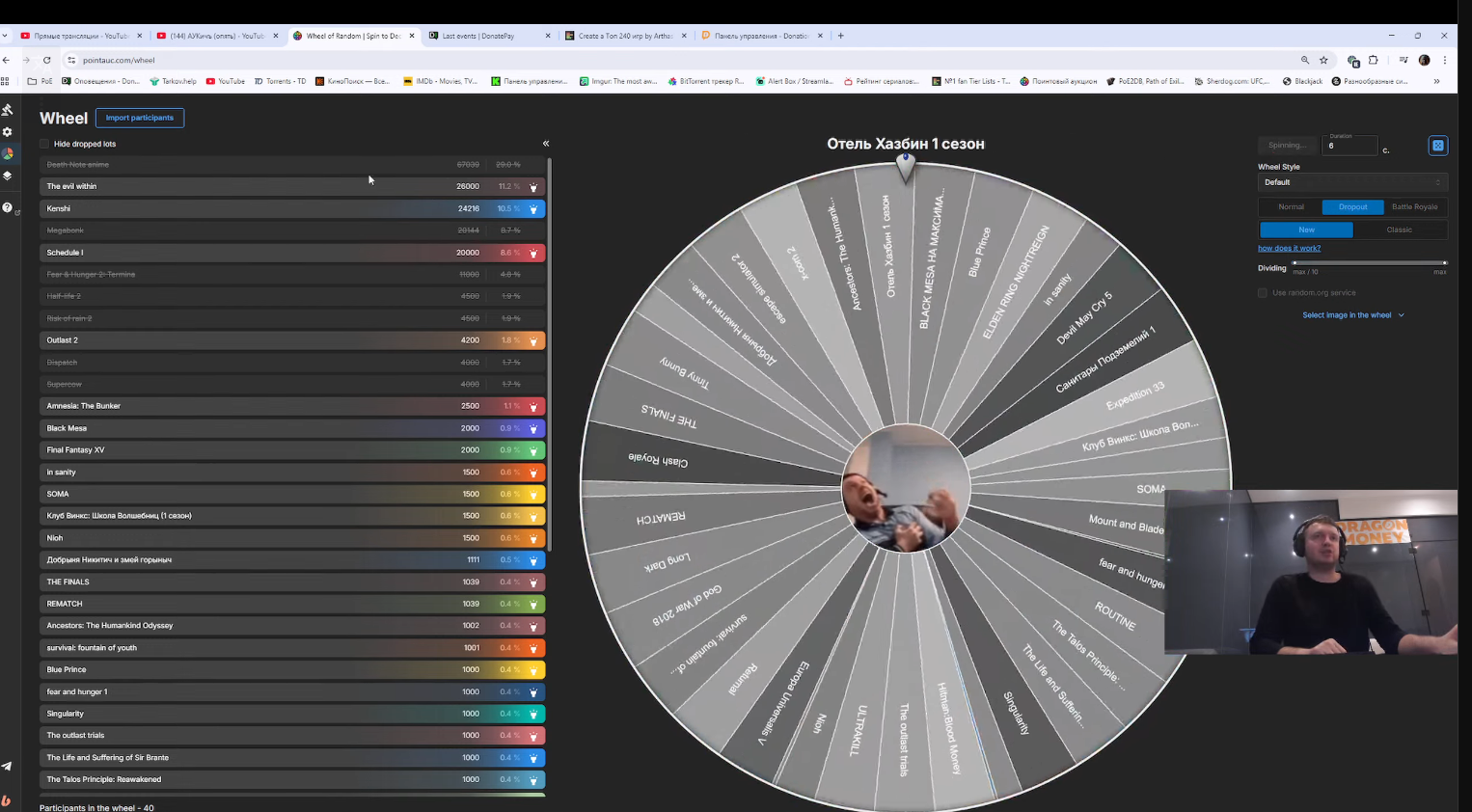Image resolution: width=1472 pixels, height=812 pixels.
Task: Switch to the Last events DonatePay tab
Action: pos(489,36)
